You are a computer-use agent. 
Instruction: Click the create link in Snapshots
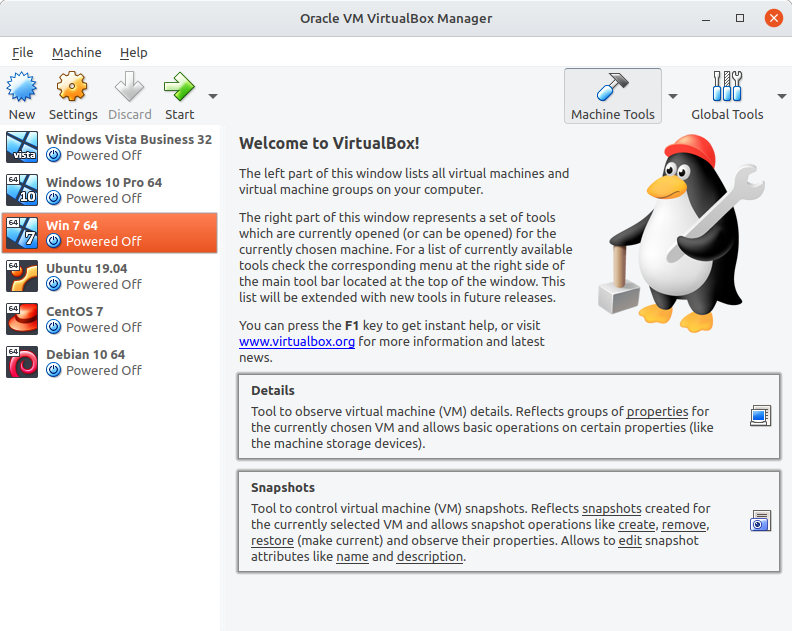[x=636, y=524]
